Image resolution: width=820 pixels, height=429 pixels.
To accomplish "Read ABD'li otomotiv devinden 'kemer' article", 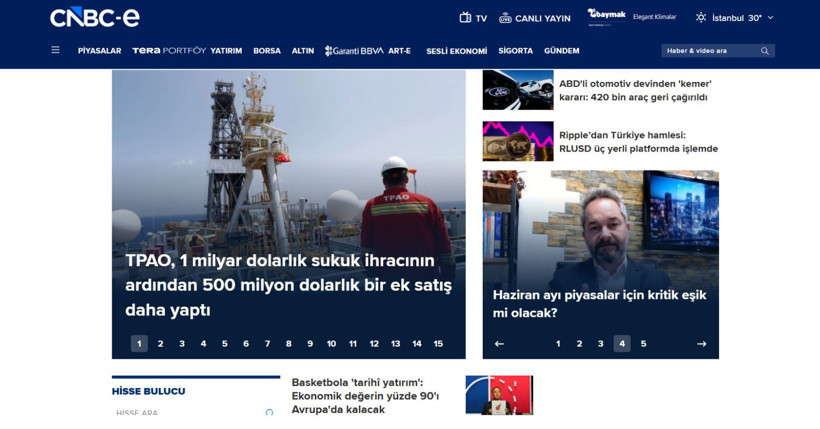I will pyautogui.click(x=635, y=90).
